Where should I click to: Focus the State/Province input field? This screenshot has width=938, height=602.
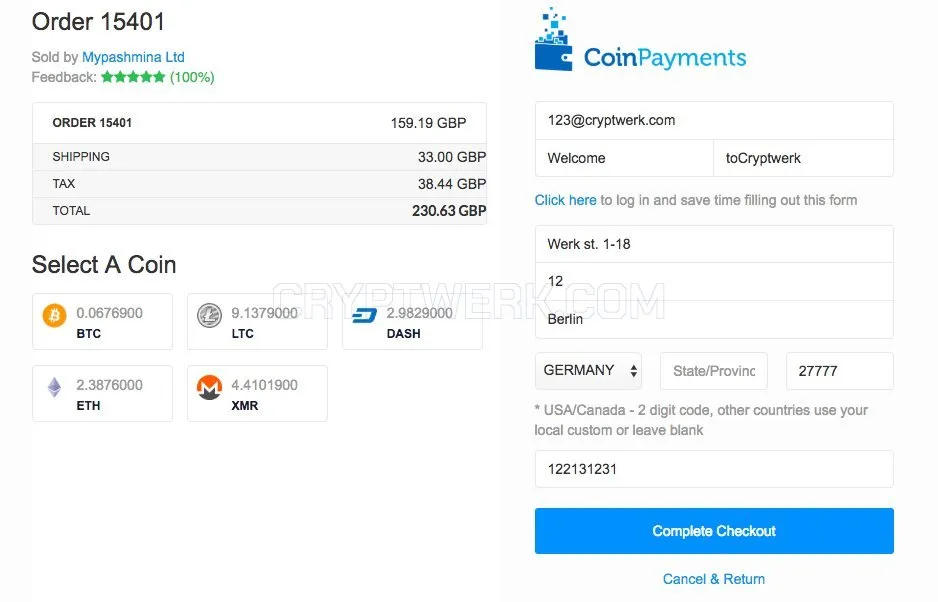coord(714,371)
